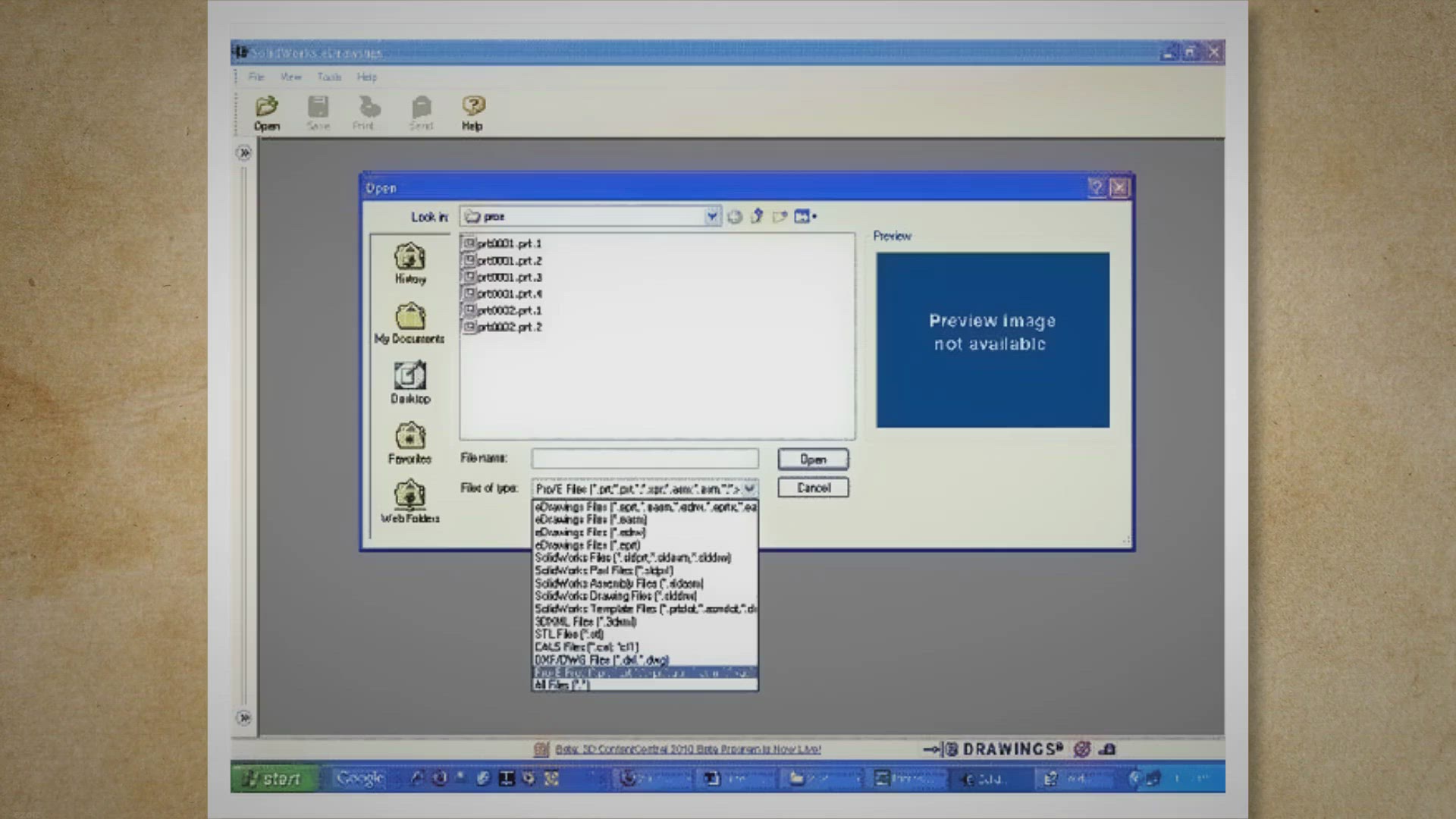1456x819 pixels.
Task: Select the Desktop places icon
Action: click(x=410, y=383)
